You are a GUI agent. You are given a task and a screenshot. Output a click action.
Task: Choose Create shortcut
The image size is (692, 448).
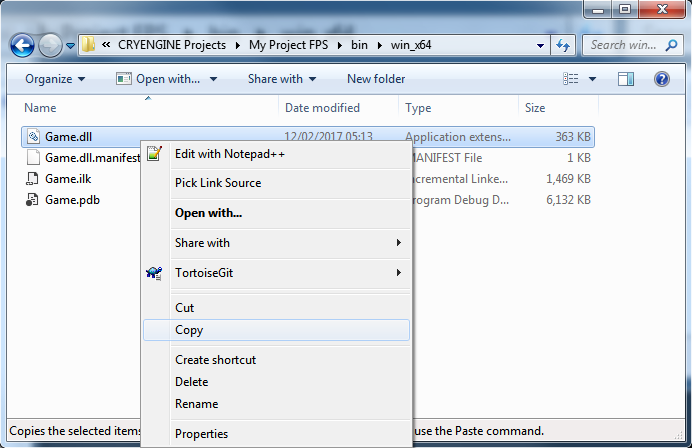[x=276, y=360]
